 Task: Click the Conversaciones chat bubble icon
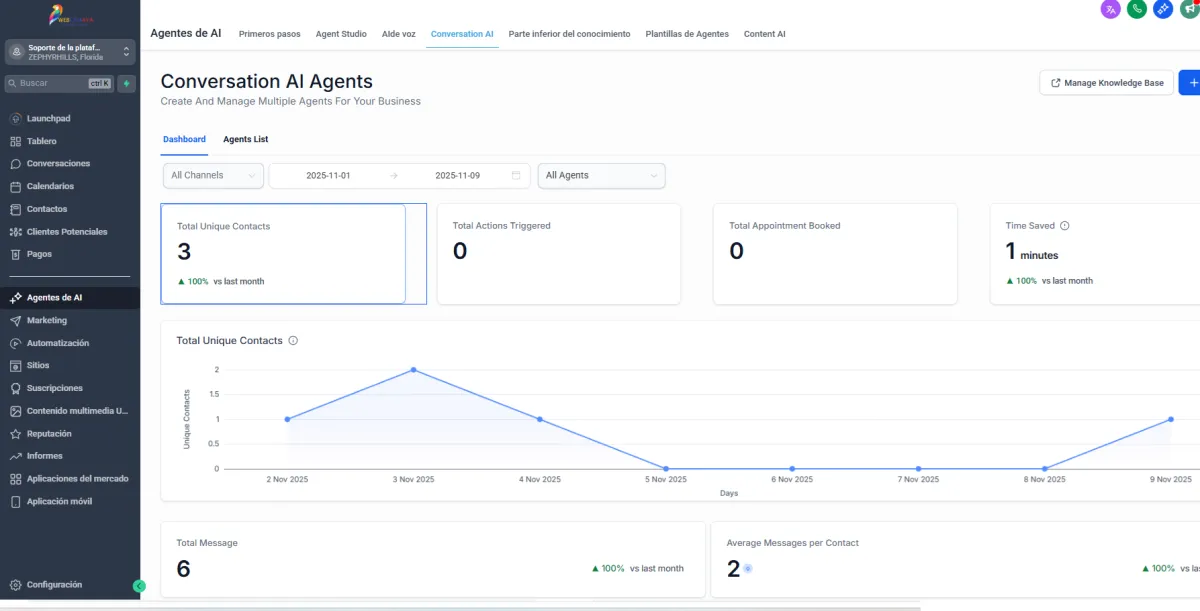pyautogui.click(x=16, y=164)
